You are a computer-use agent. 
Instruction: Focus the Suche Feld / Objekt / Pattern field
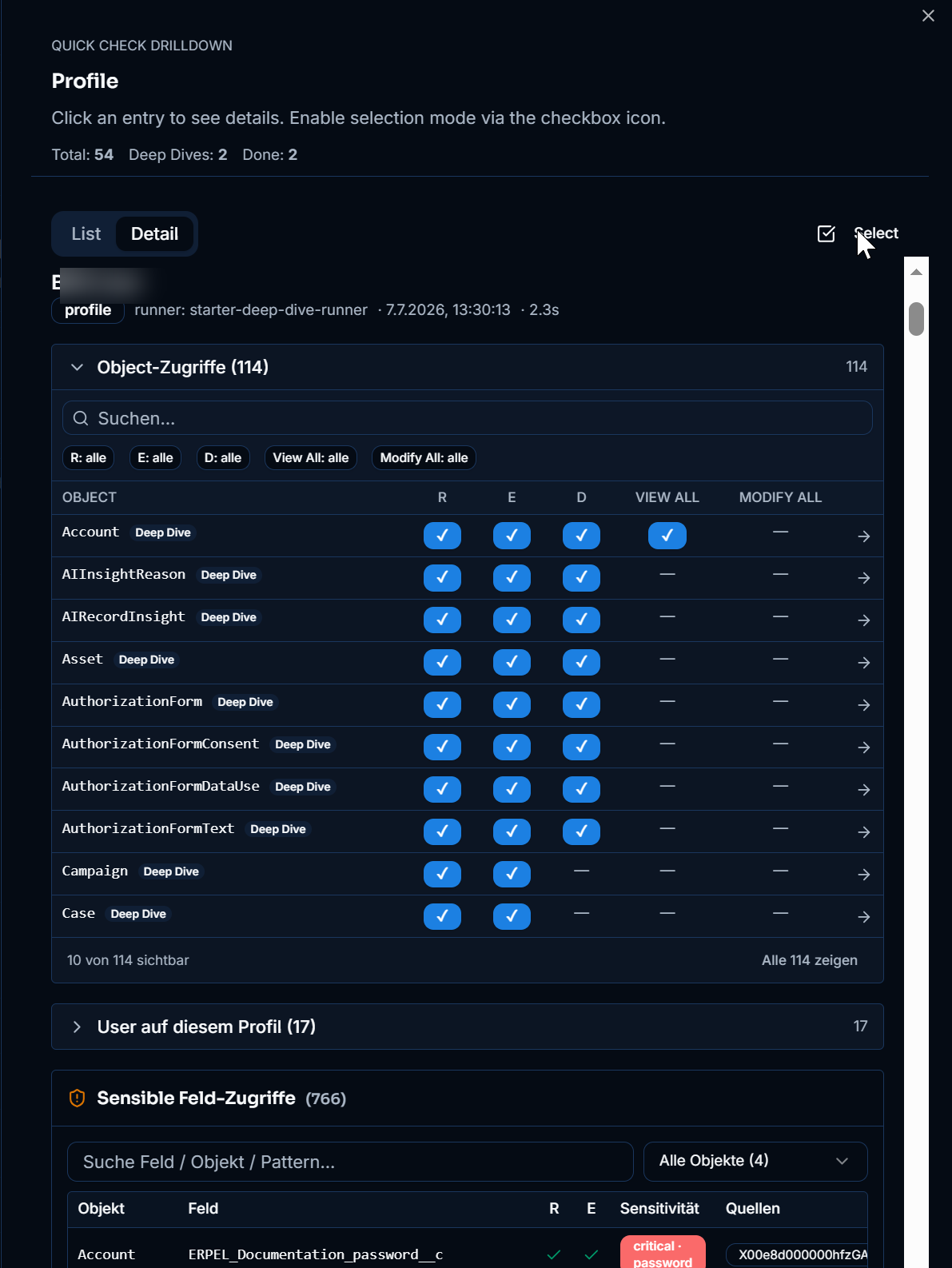350,1162
